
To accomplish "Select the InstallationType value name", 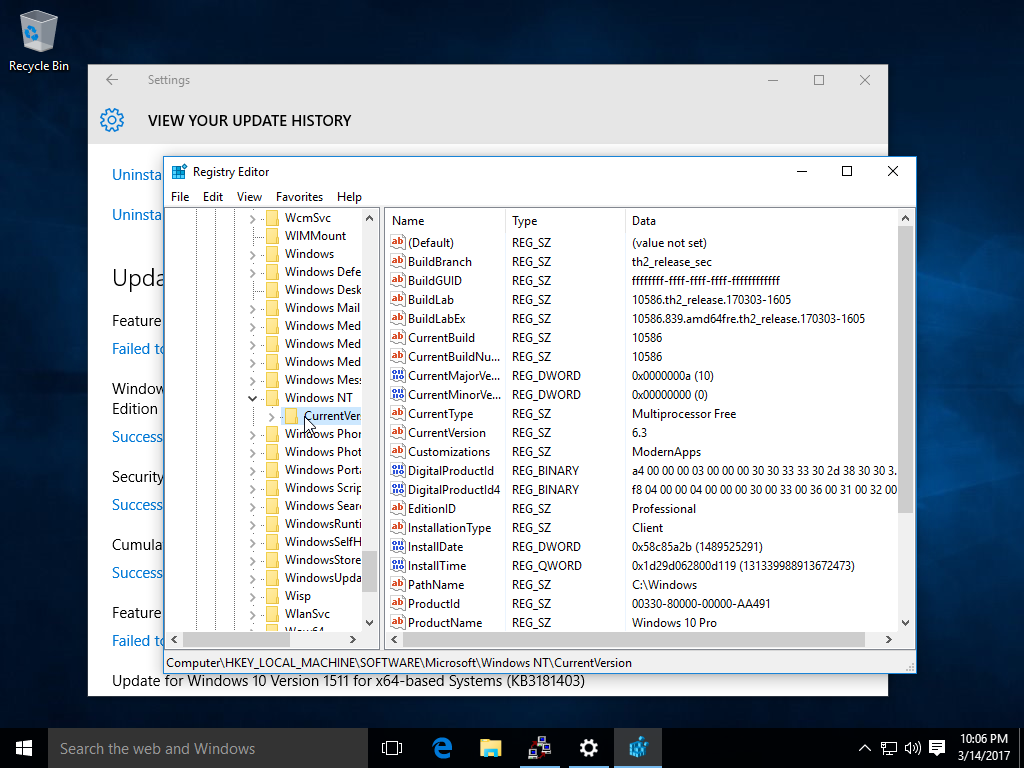I will (x=449, y=528).
